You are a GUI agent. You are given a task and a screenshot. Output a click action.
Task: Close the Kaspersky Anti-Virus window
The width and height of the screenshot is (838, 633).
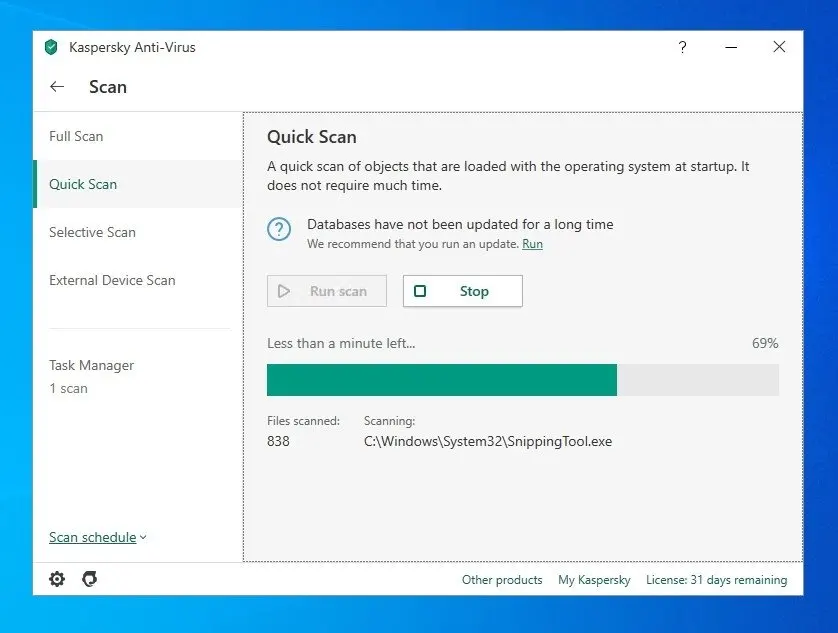779,47
